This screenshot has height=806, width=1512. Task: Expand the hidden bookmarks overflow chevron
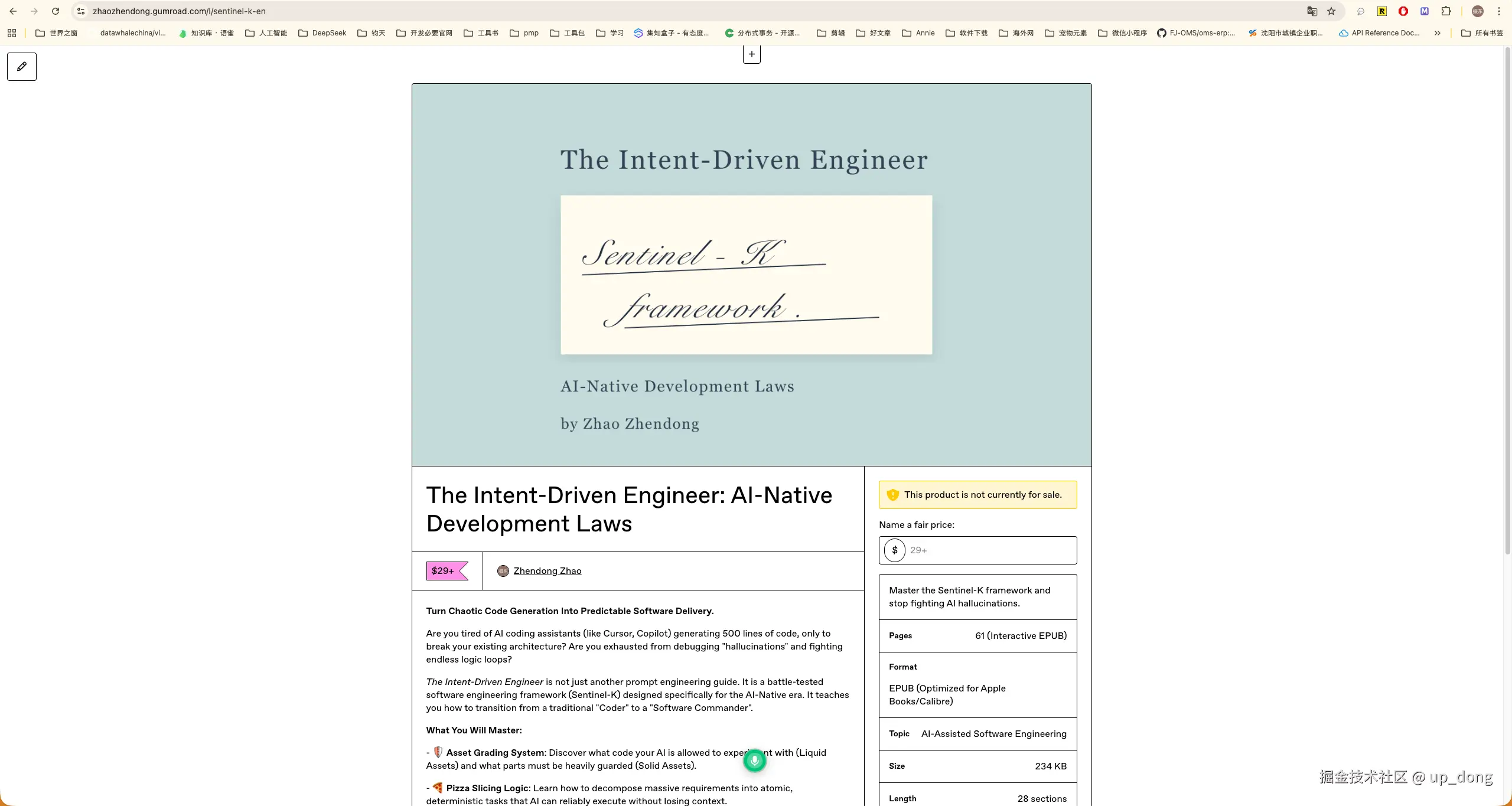1438,33
